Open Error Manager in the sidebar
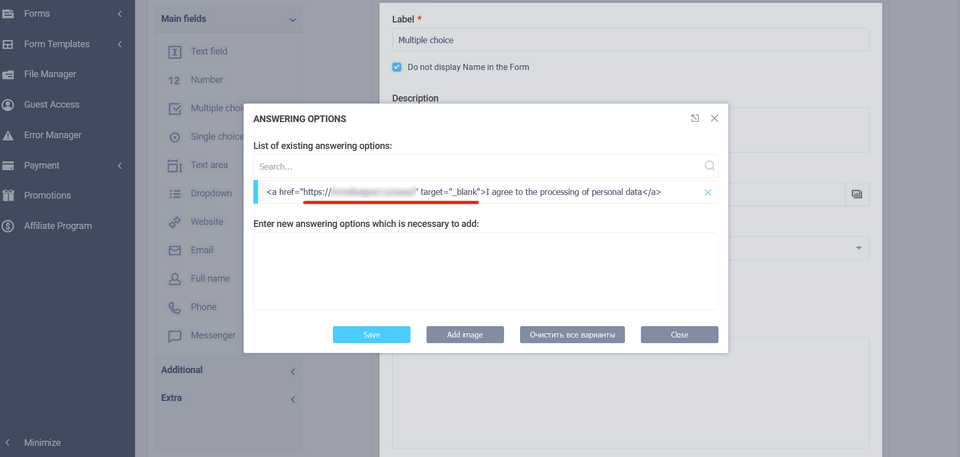Screen dimensions: 960x457 53,135
